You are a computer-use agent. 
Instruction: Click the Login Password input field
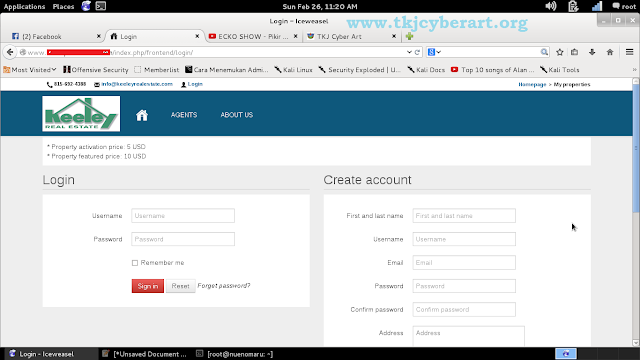(183, 239)
